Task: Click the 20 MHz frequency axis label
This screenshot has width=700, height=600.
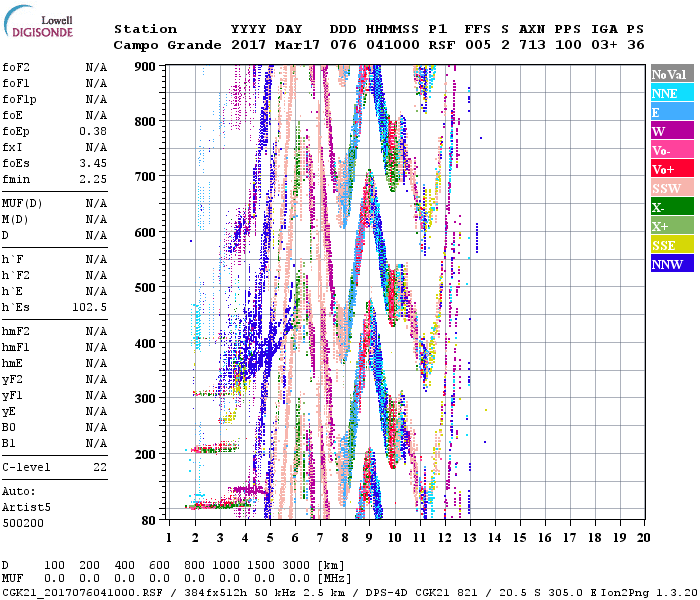Action: (643, 538)
